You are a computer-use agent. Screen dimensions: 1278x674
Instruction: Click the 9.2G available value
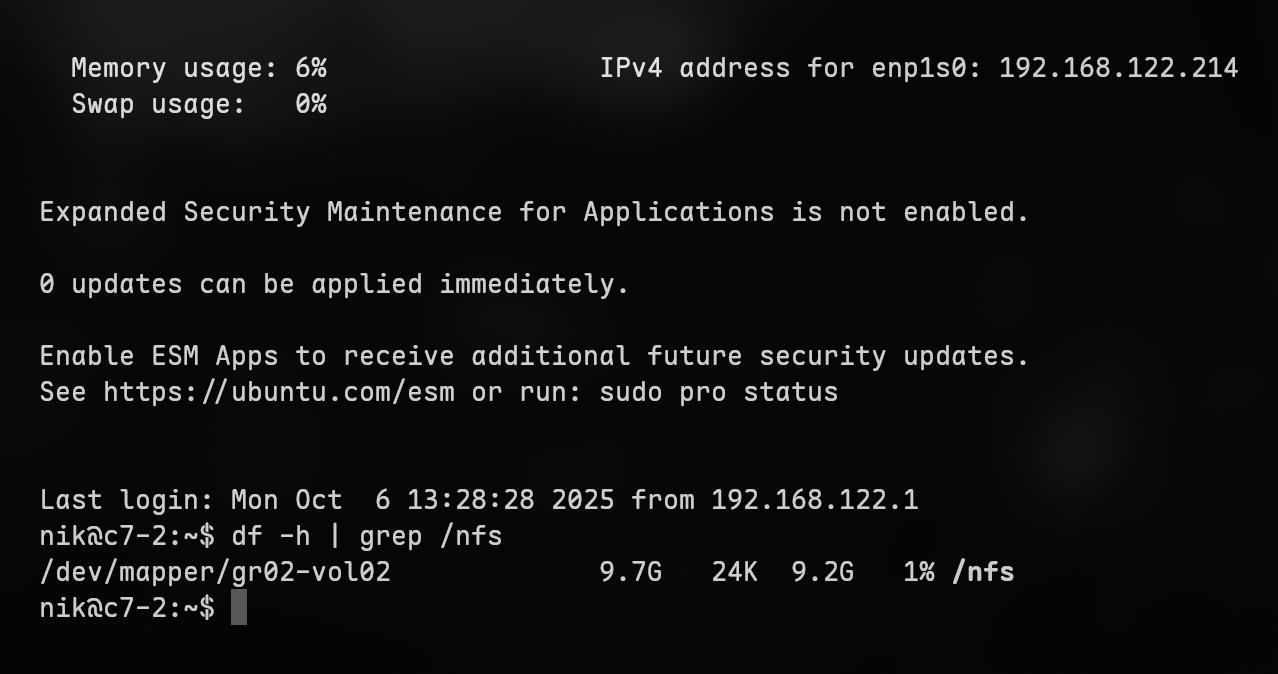823,572
